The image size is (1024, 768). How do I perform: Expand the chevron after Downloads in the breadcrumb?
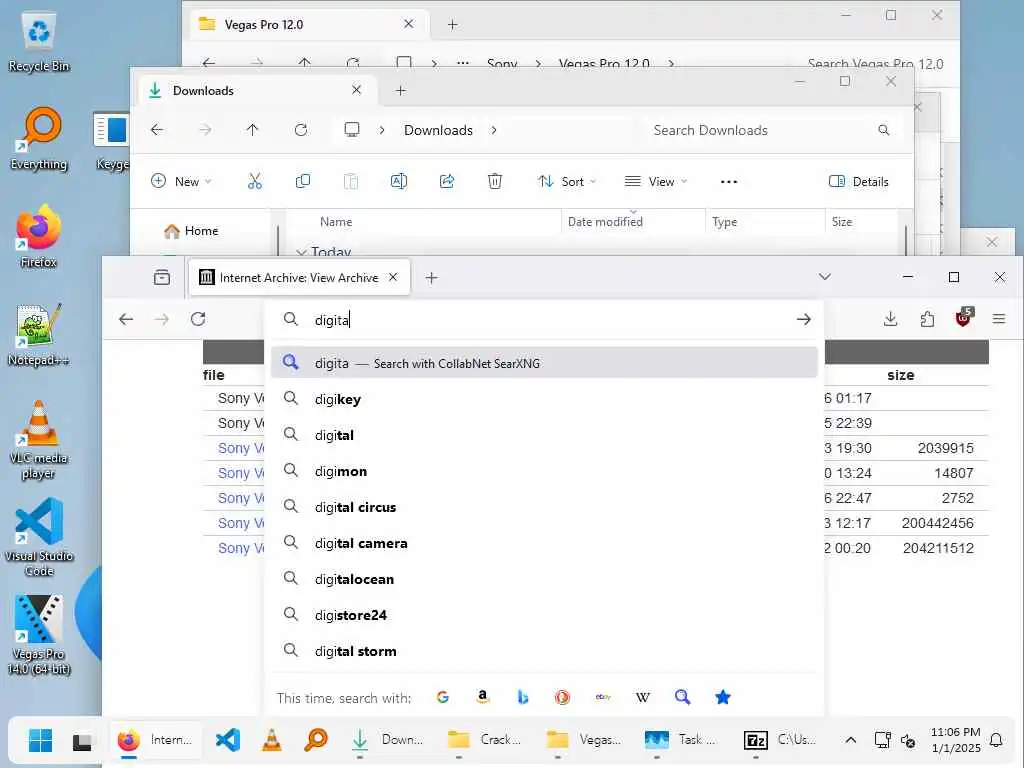pyautogui.click(x=494, y=130)
